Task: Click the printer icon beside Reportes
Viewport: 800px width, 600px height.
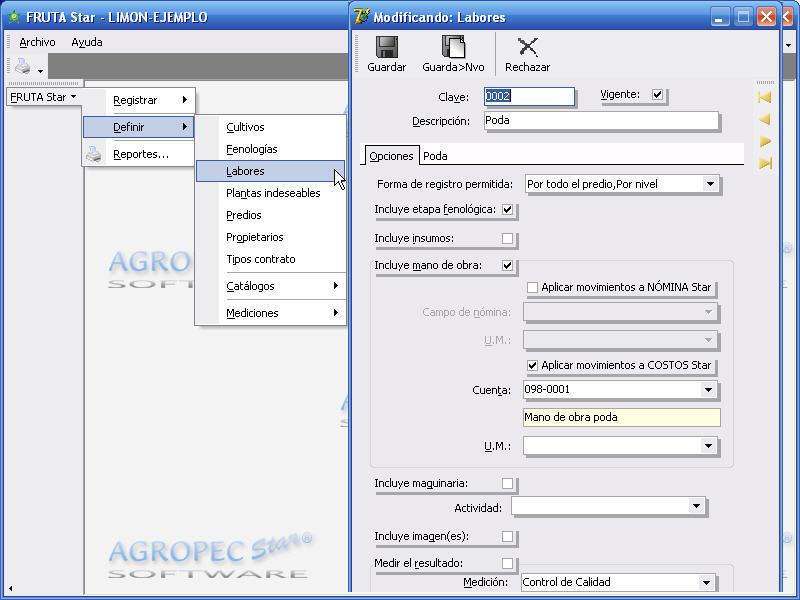Action: (94, 154)
